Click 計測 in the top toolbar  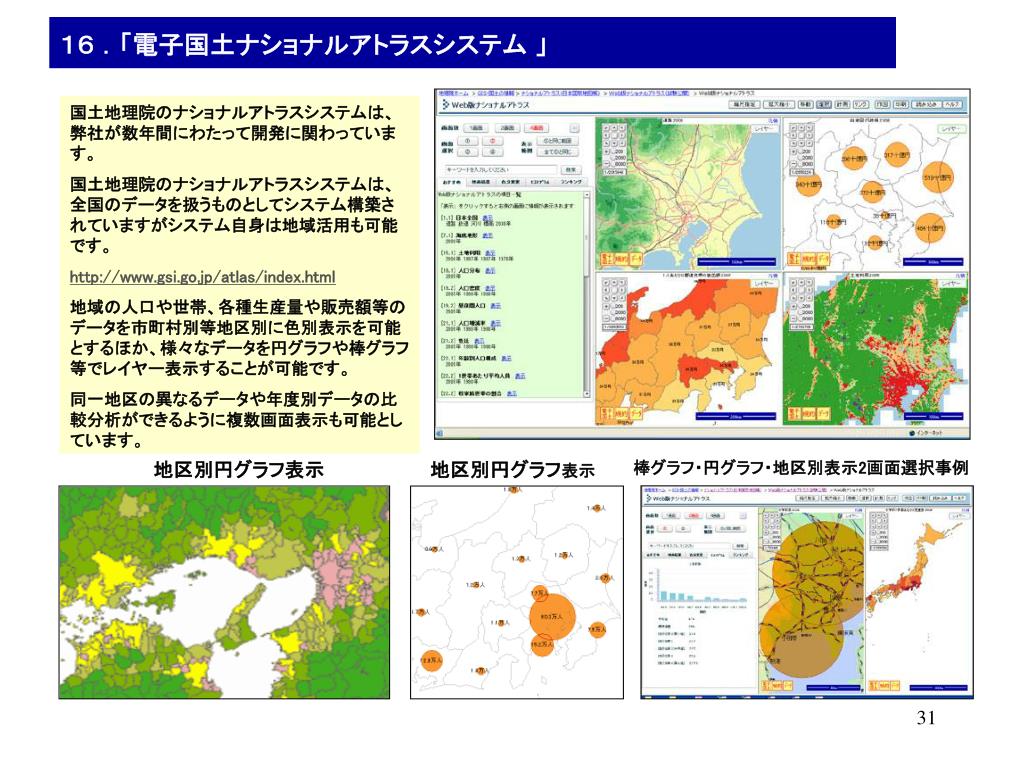tap(842, 104)
